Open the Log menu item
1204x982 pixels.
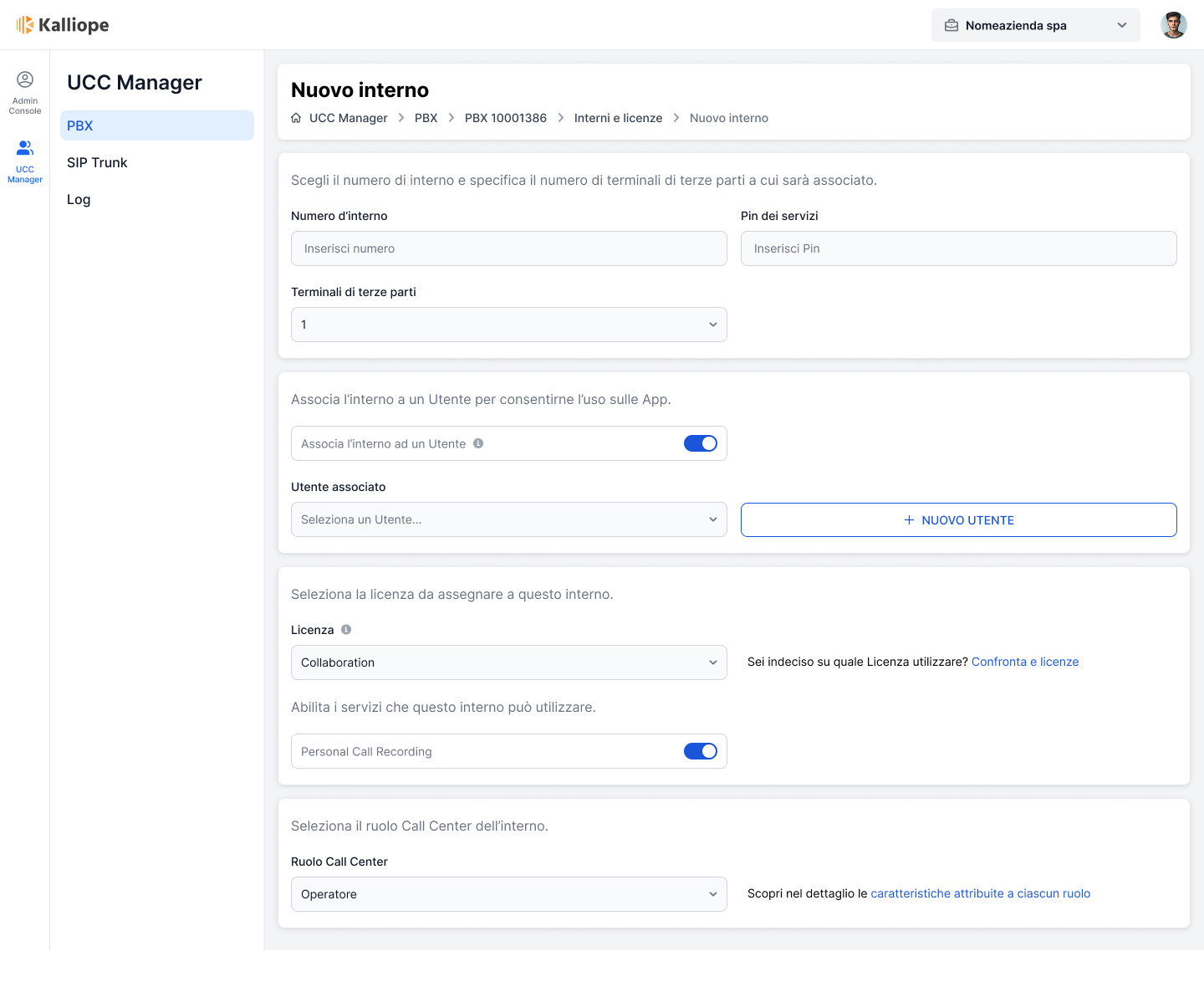79,199
